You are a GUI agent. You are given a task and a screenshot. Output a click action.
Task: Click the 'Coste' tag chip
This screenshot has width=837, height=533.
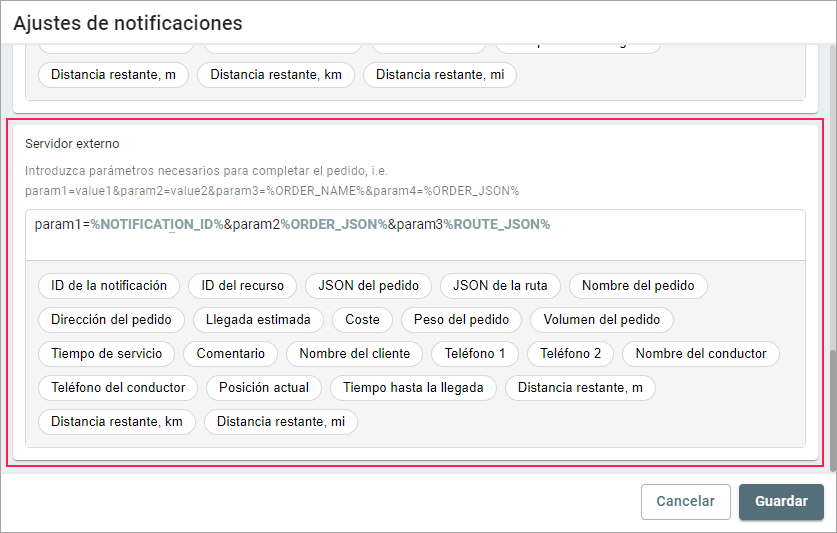coord(362,320)
